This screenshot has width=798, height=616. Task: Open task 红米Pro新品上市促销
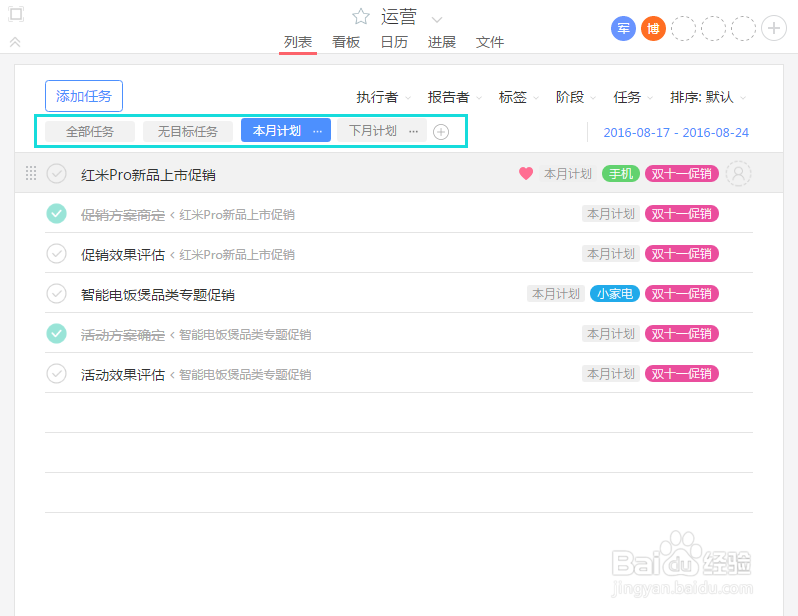pyautogui.click(x=148, y=175)
